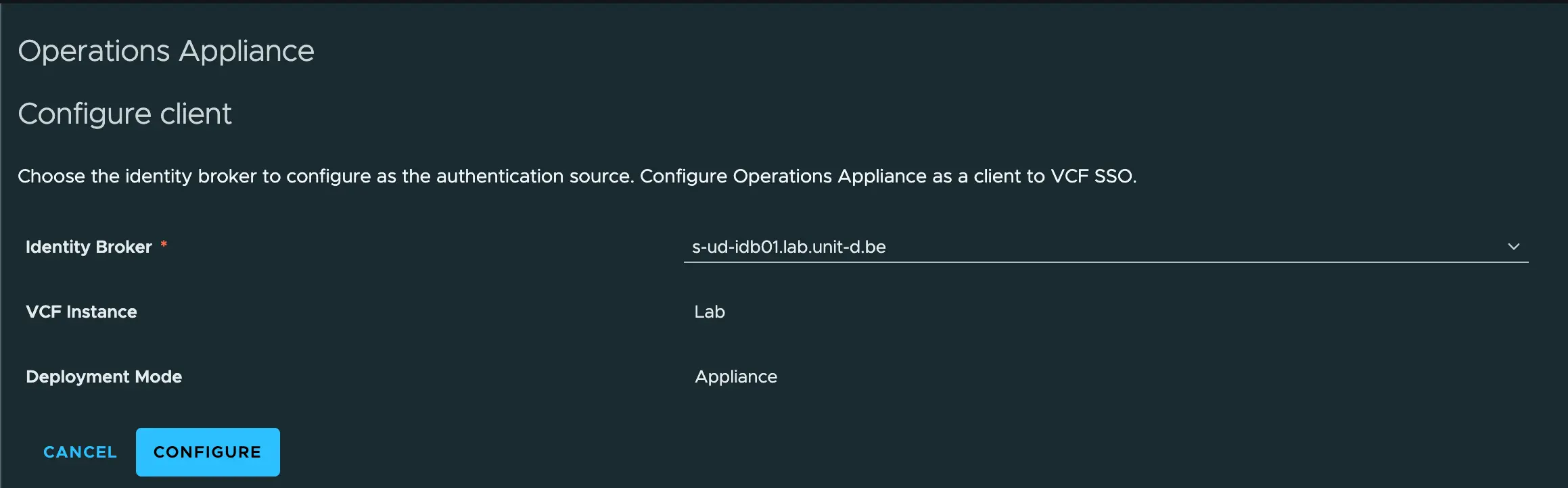The width and height of the screenshot is (1568, 488).
Task: Choose a different identity broker from the list
Action: 1515,246
